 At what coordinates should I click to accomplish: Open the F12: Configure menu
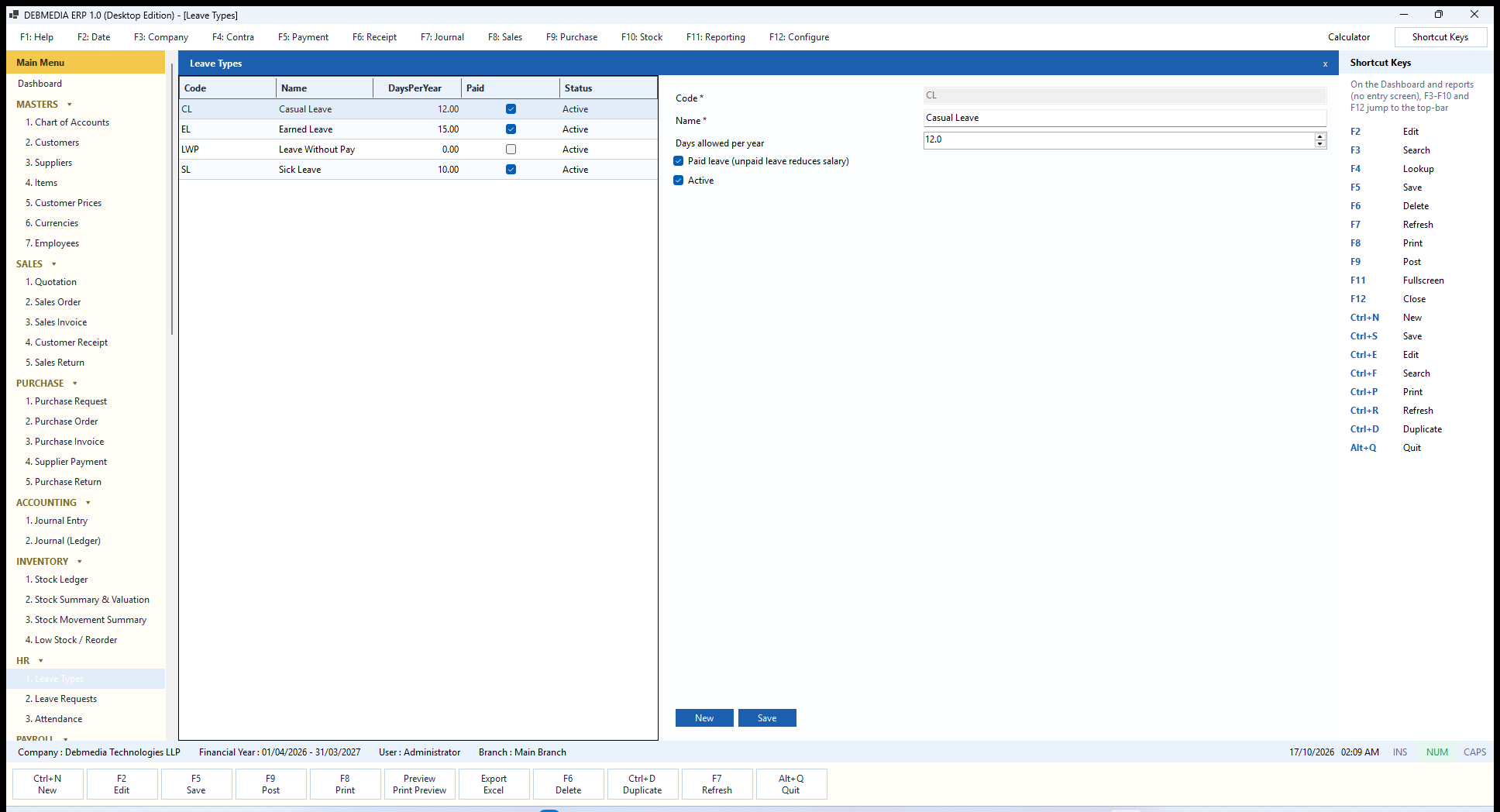(x=799, y=37)
